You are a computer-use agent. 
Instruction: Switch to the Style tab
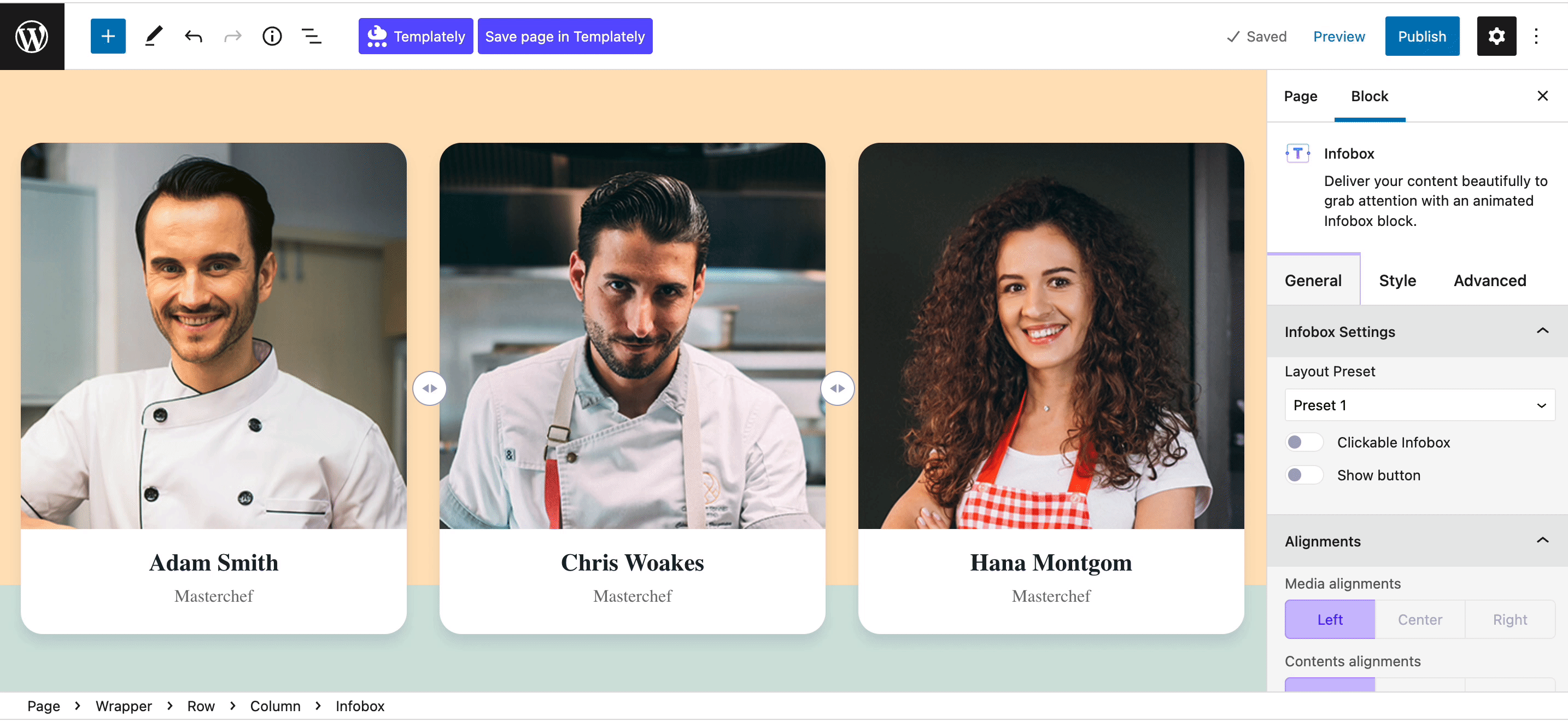pyautogui.click(x=1397, y=280)
